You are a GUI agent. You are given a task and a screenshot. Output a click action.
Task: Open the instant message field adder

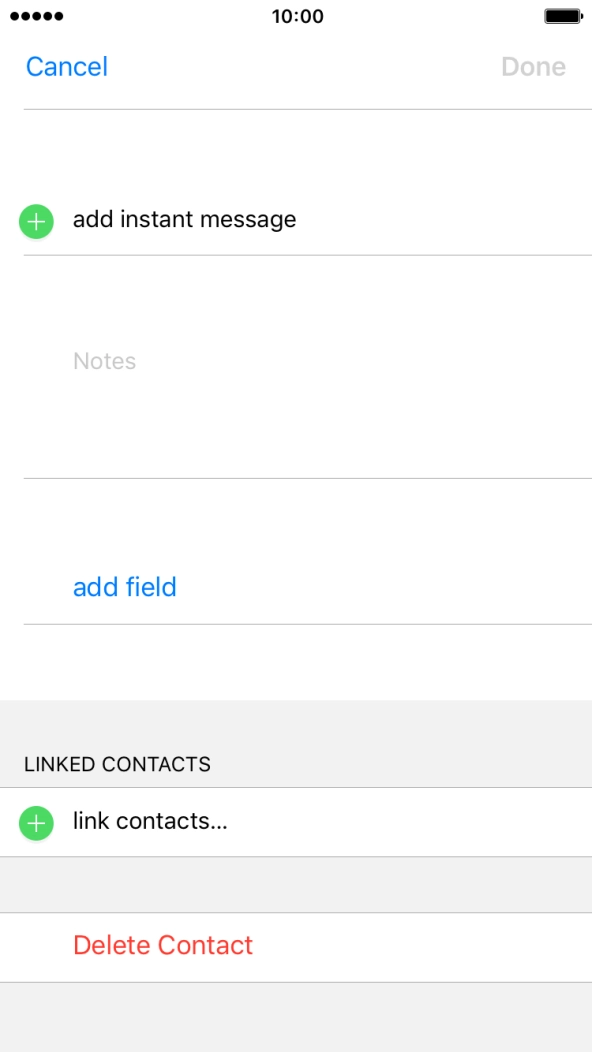[x=184, y=220]
